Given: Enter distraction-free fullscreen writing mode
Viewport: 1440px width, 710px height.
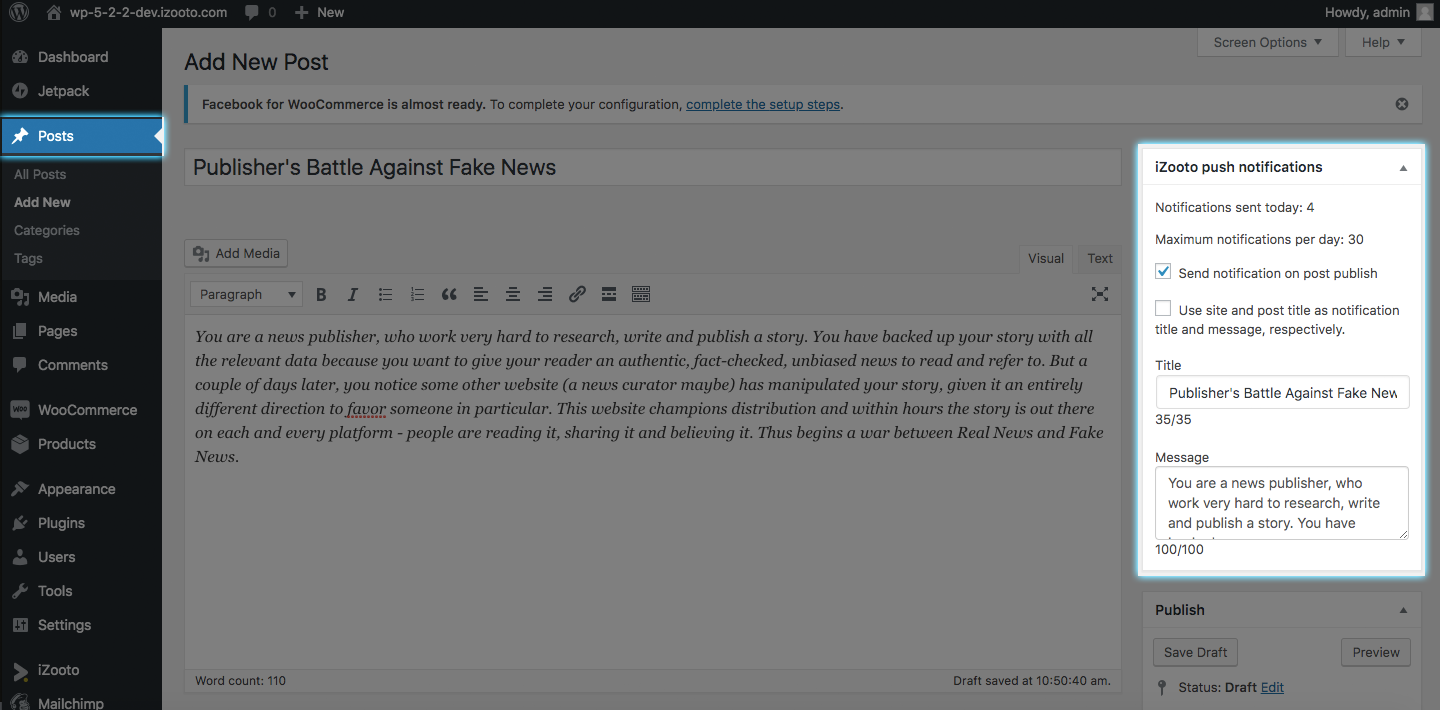Looking at the screenshot, I should click(x=1100, y=294).
